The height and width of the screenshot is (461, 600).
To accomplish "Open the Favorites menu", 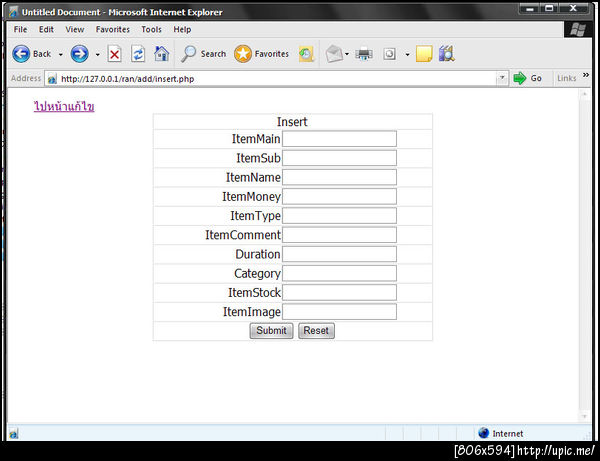I will coord(112,29).
